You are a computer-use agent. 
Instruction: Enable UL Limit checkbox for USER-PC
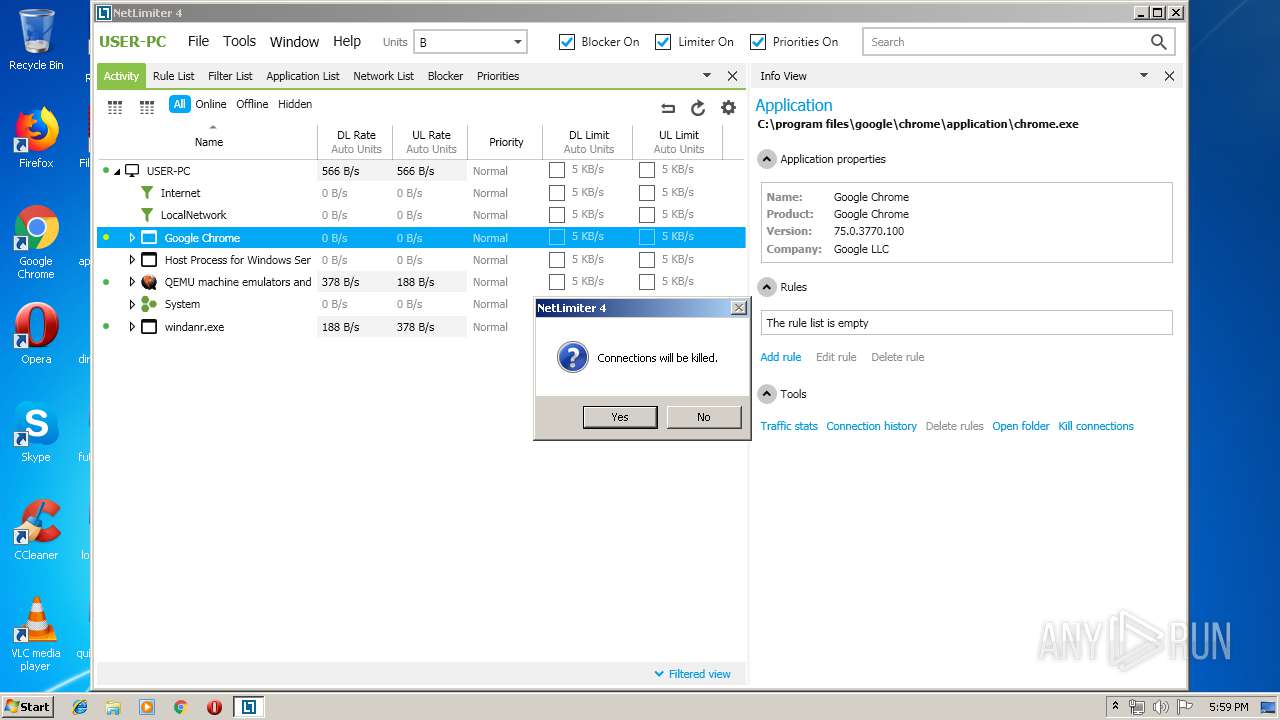click(647, 170)
